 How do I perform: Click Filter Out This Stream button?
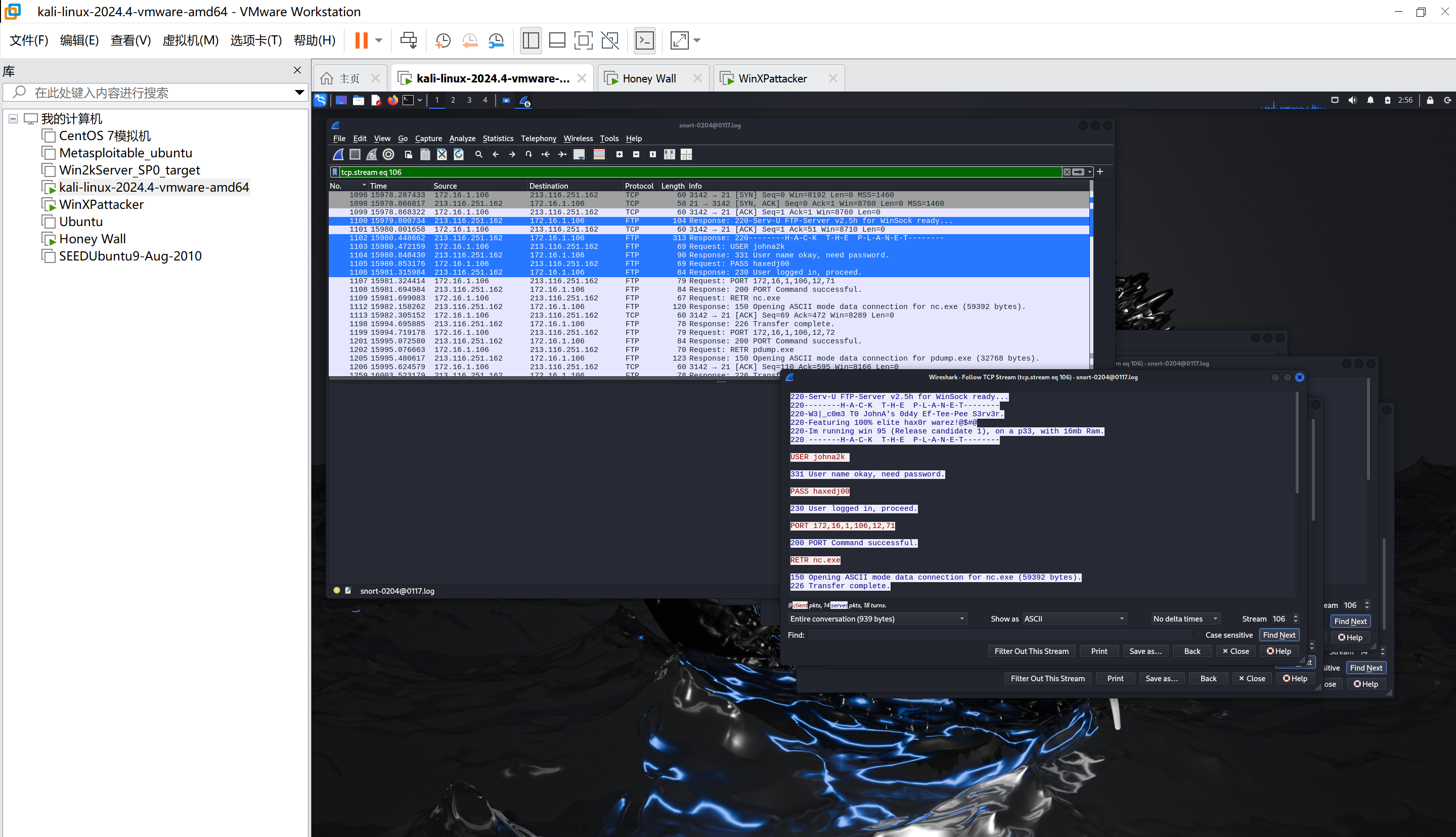(x=1031, y=651)
